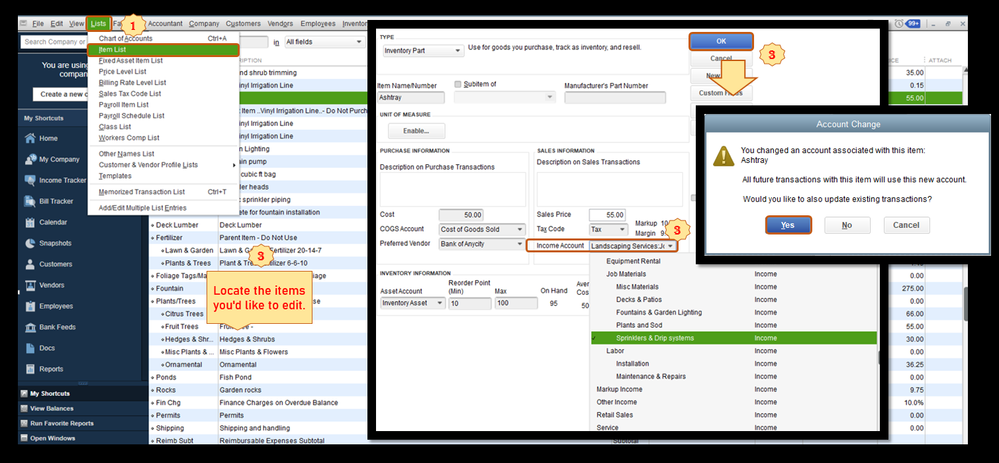The width and height of the screenshot is (999, 463).
Task: Open the Asset Account dropdown
Action: tap(412, 304)
